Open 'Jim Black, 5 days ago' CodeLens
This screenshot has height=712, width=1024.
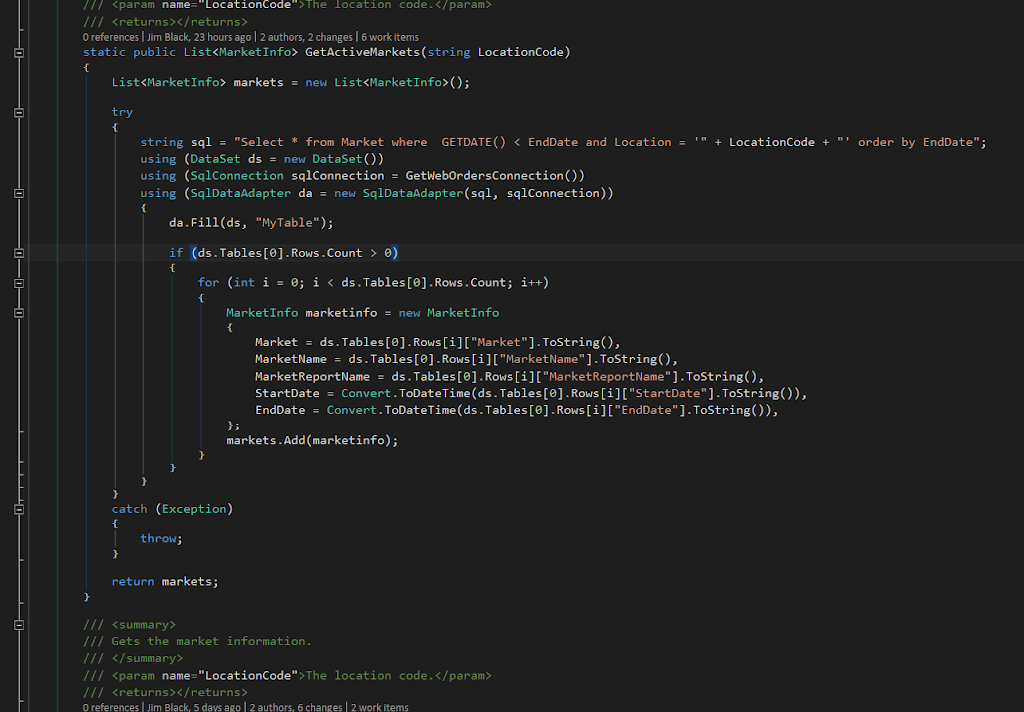(193, 707)
